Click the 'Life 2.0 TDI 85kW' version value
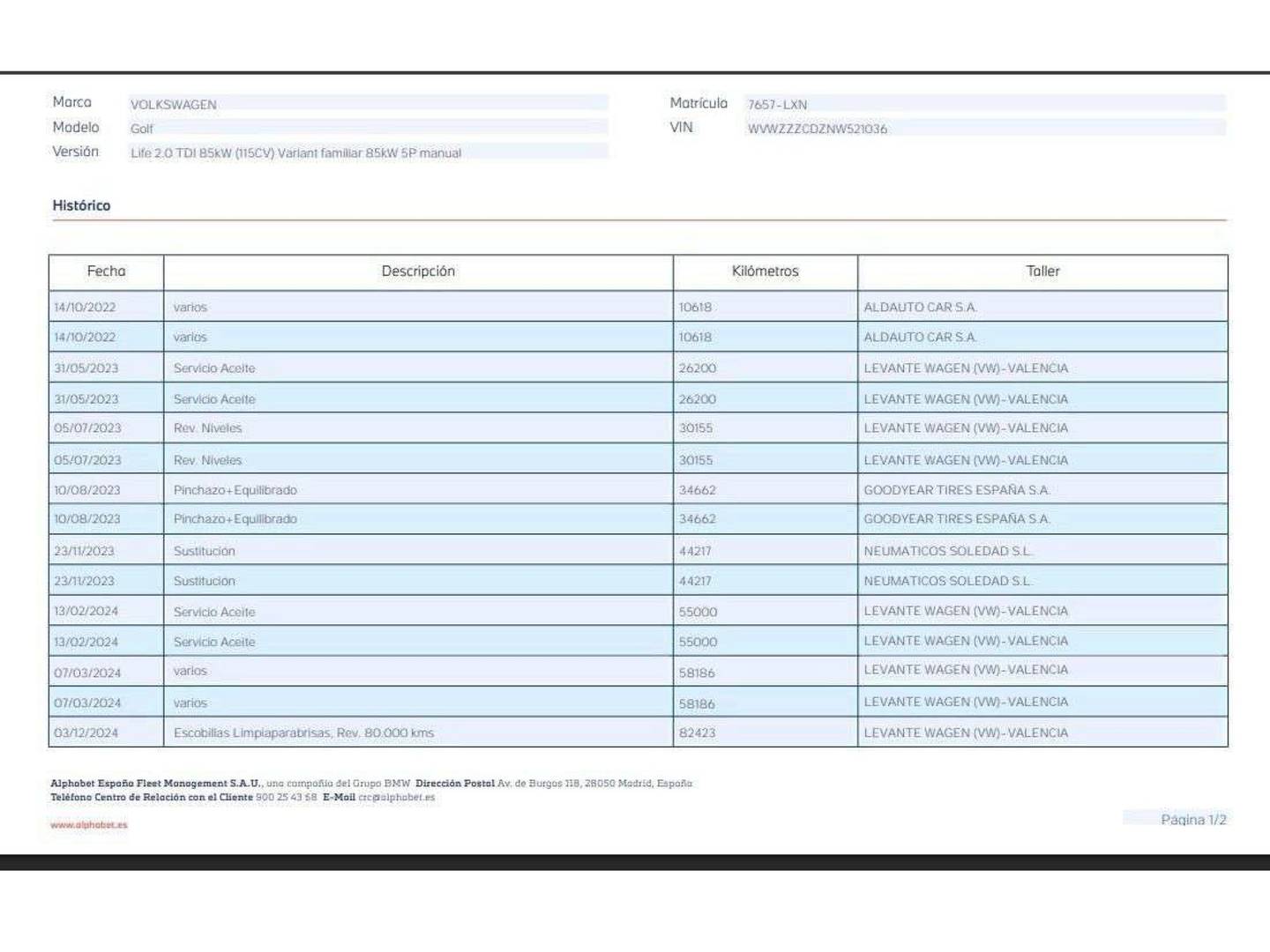The image size is (1270, 952). 295,152
